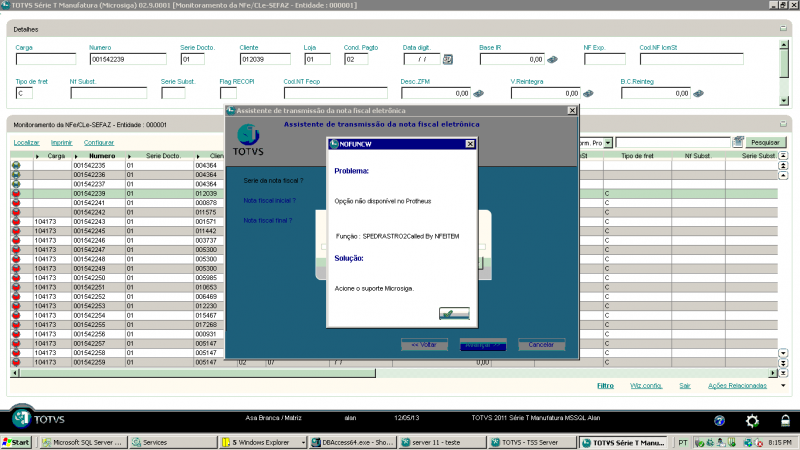Viewport: 800px width, 450px height.
Task: Expand arrow next to Ações Relacionadas
Action: coord(783,386)
